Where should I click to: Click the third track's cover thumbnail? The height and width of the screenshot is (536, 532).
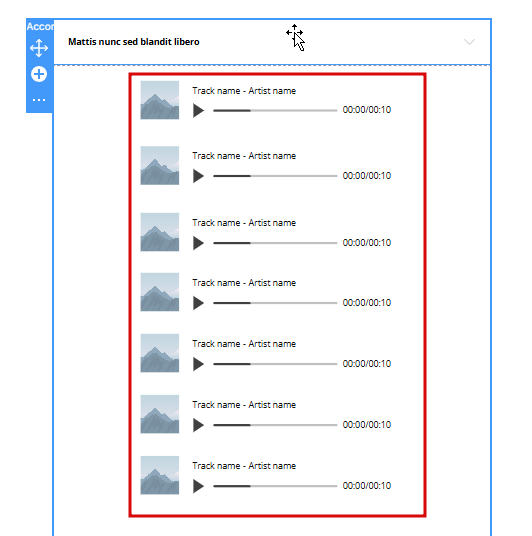coord(160,232)
